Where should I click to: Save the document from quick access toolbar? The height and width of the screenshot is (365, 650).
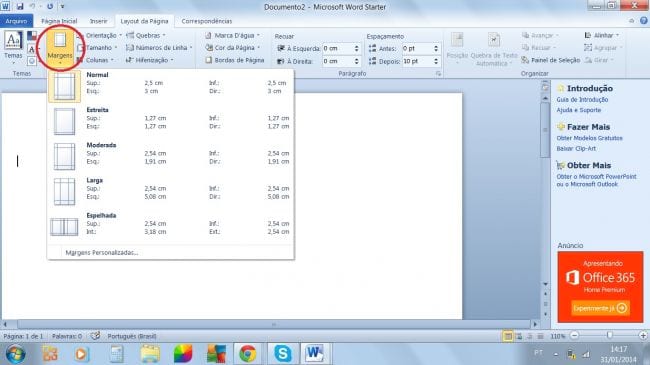pos(19,7)
